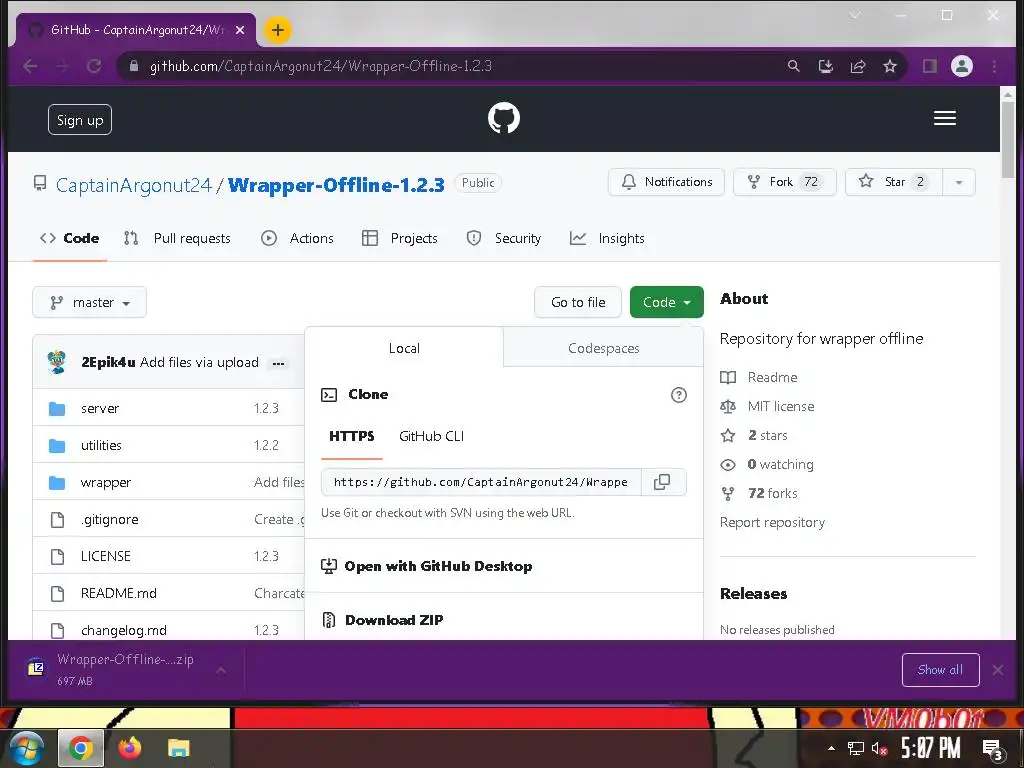
Task: Click the install app icon in address bar
Action: (x=825, y=66)
